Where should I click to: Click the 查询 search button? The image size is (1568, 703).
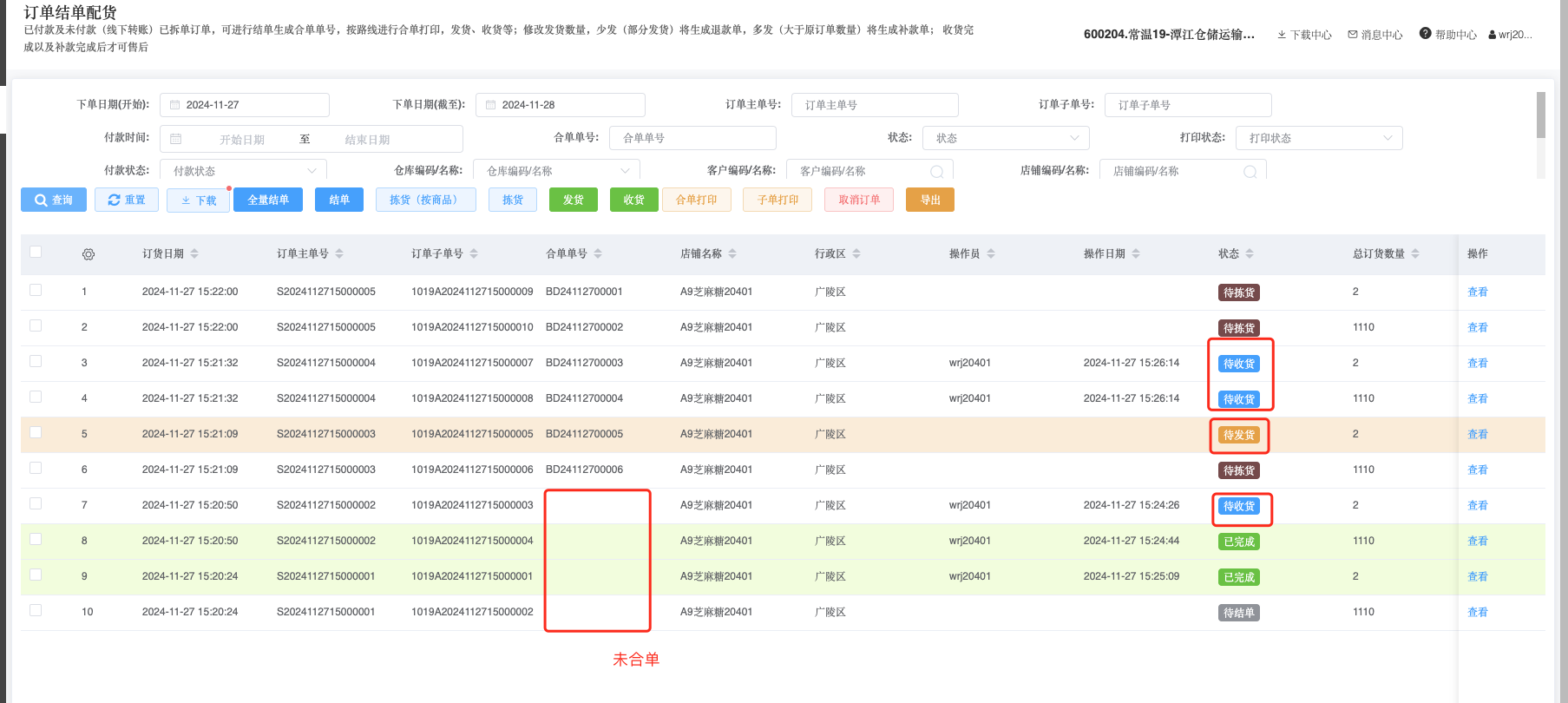pyautogui.click(x=54, y=200)
